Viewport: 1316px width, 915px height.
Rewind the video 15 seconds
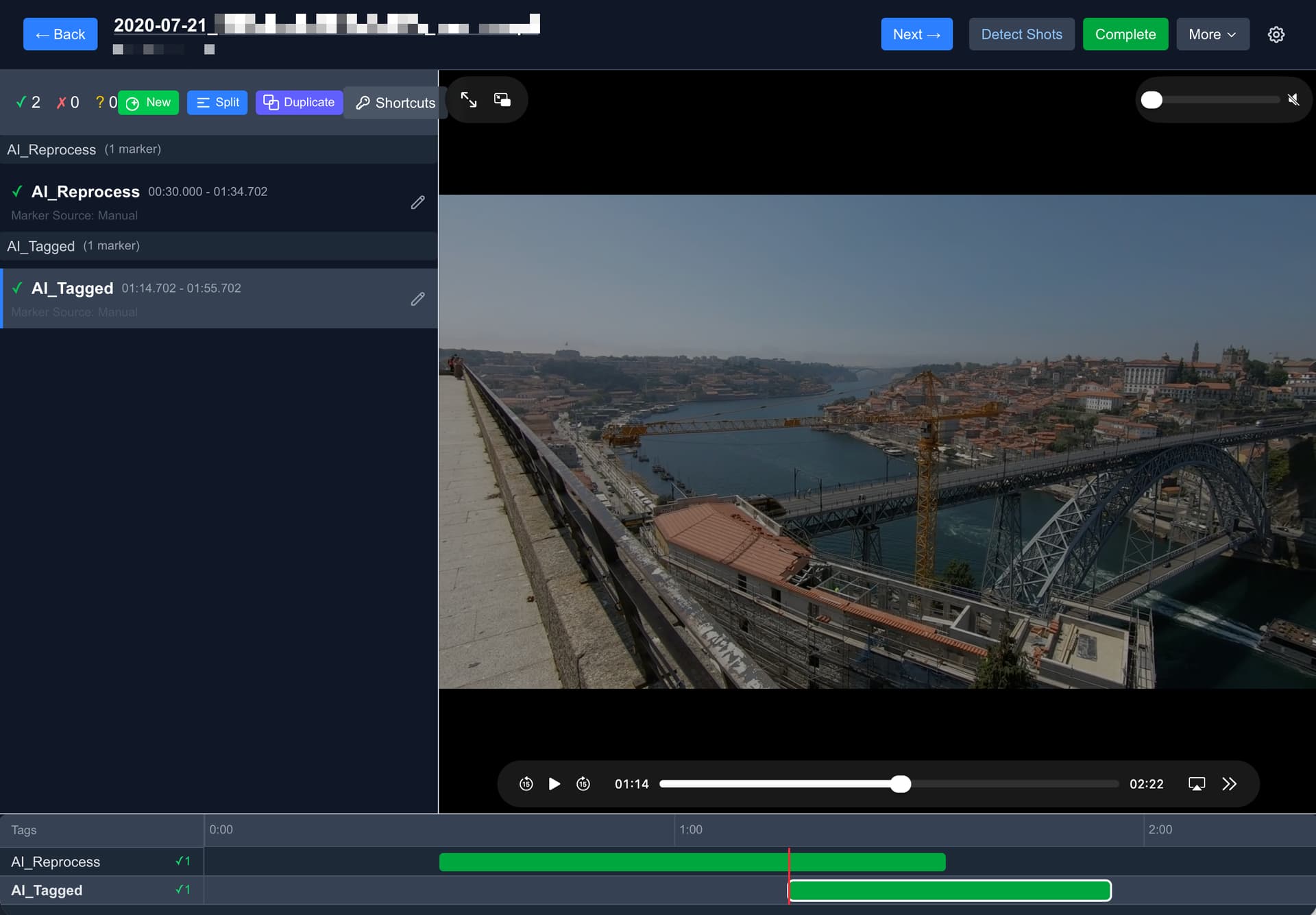pyautogui.click(x=526, y=783)
